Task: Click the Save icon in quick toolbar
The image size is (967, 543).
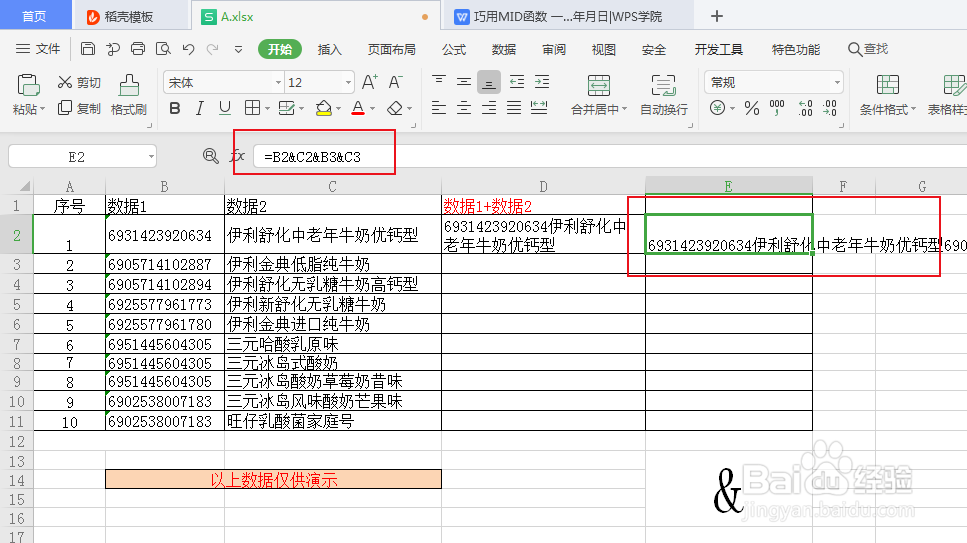Action: tap(88, 49)
